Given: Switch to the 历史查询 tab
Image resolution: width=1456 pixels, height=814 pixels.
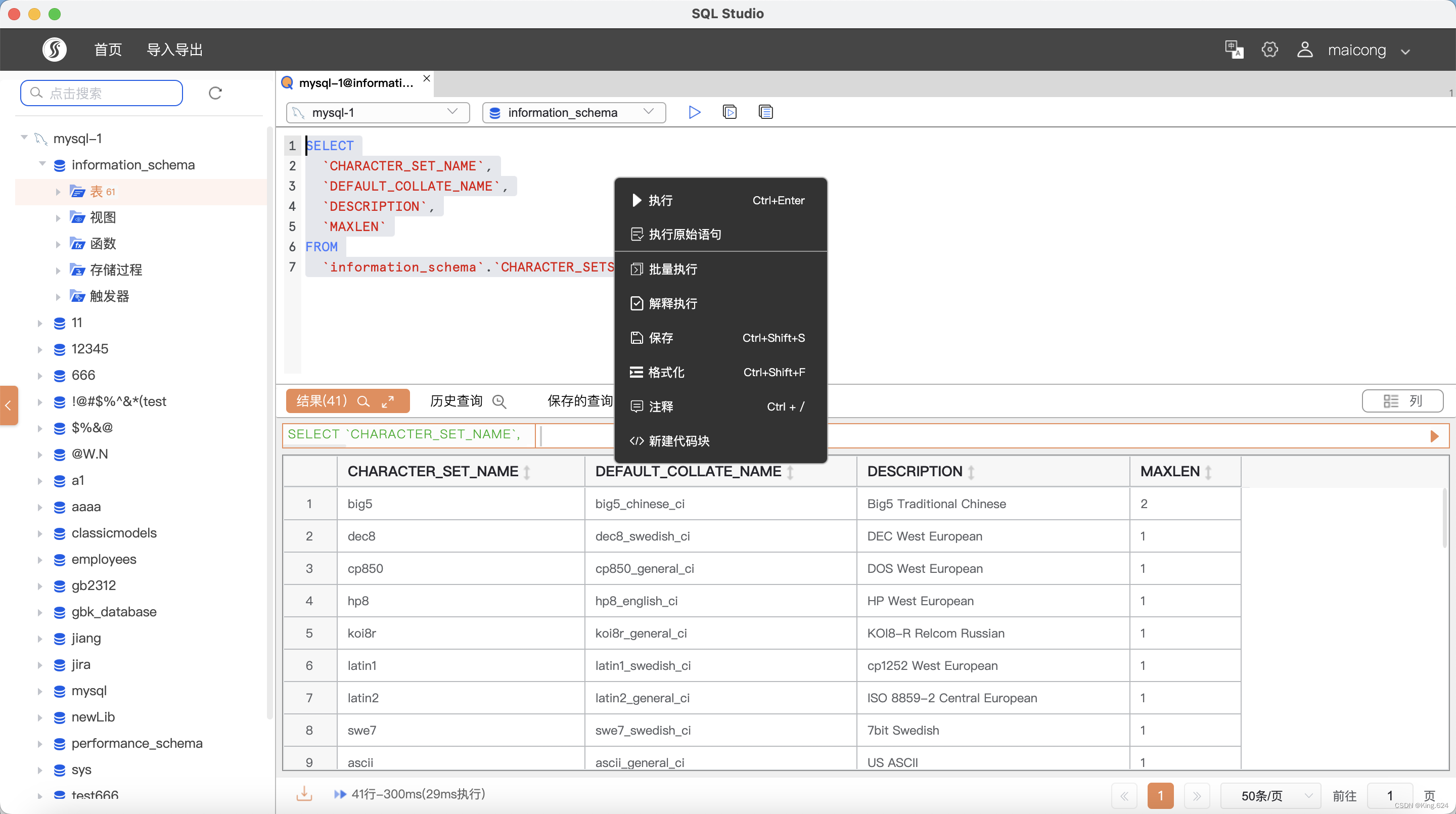Looking at the screenshot, I should pyautogui.click(x=456, y=401).
